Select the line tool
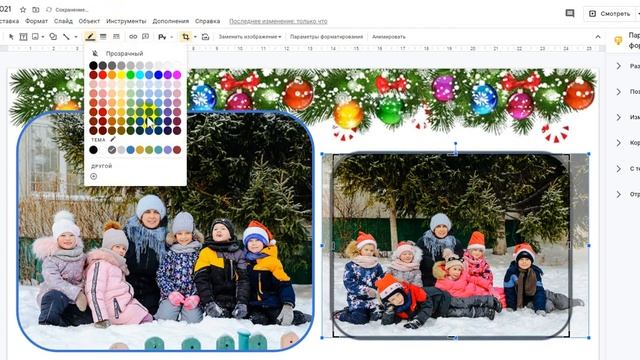 pyautogui.click(x=66, y=37)
